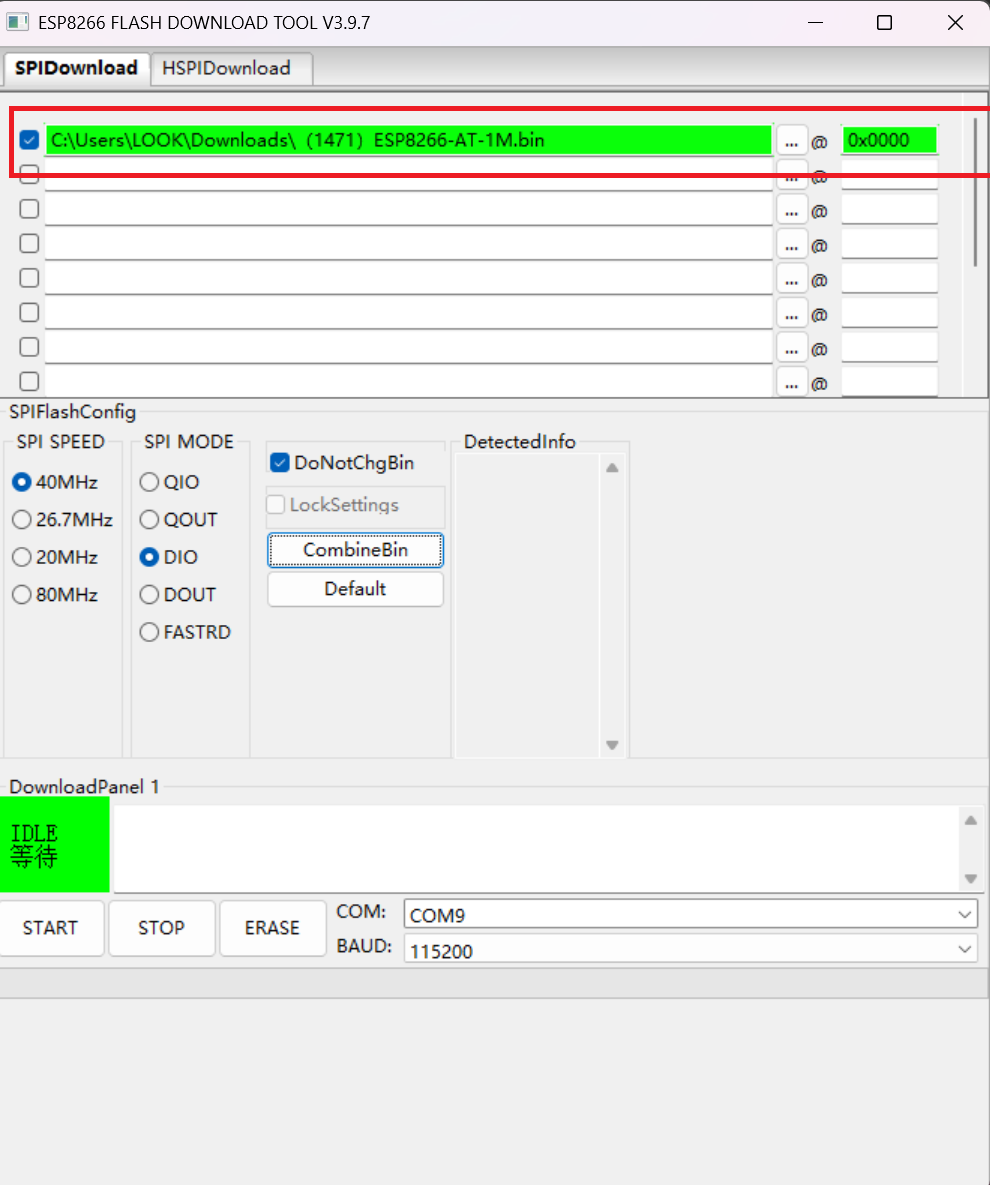Screen dimensions: 990x1185
Task: Choose QIO SPI mode
Action: 170,481
